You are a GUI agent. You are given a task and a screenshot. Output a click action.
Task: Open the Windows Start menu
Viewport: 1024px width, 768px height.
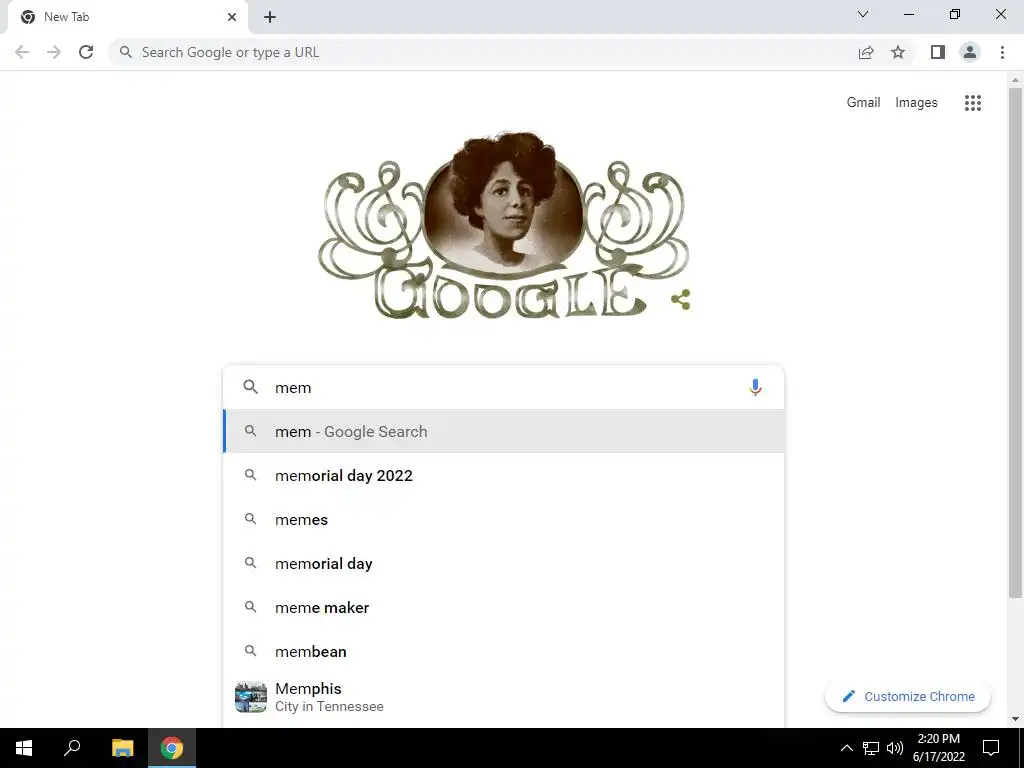(x=24, y=748)
